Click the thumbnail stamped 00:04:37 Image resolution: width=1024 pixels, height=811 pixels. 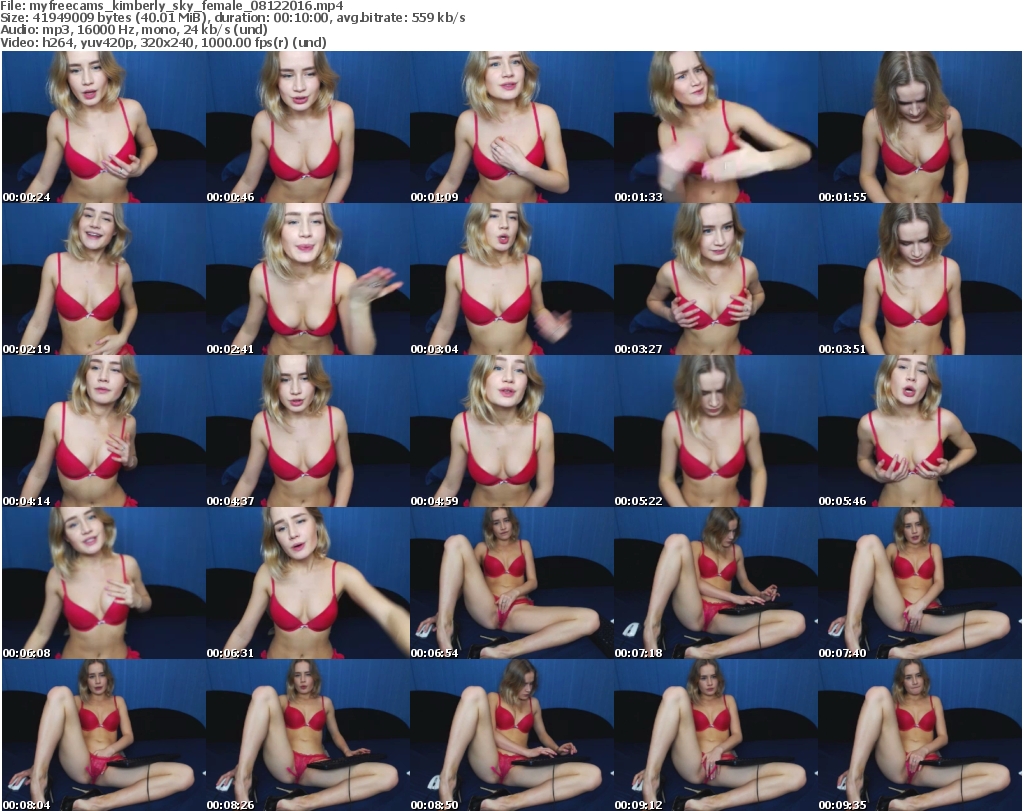click(308, 432)
